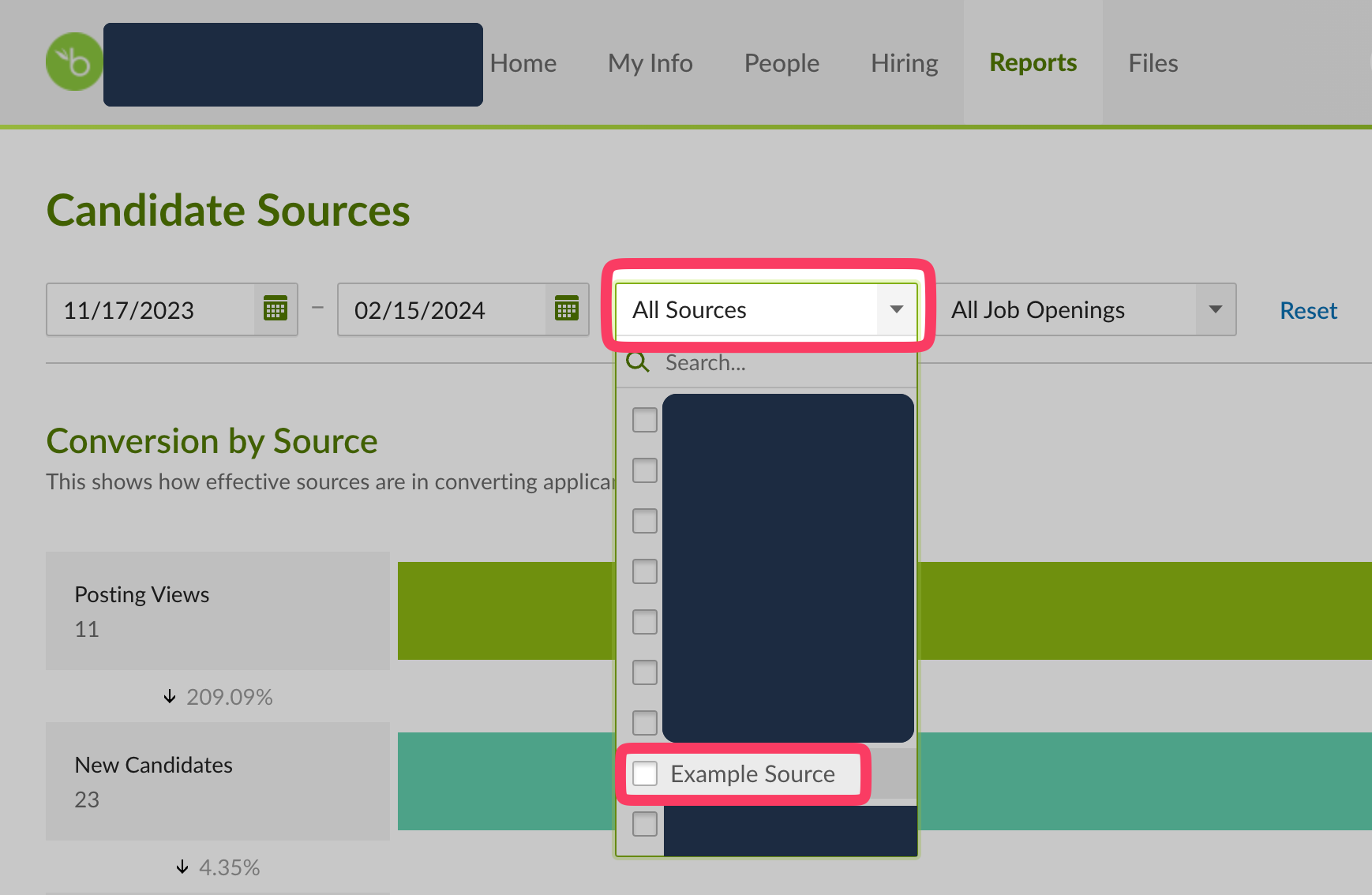Select the Posting Views stat card
This screenshot has width=1372, height=895.
pos(218,611)
